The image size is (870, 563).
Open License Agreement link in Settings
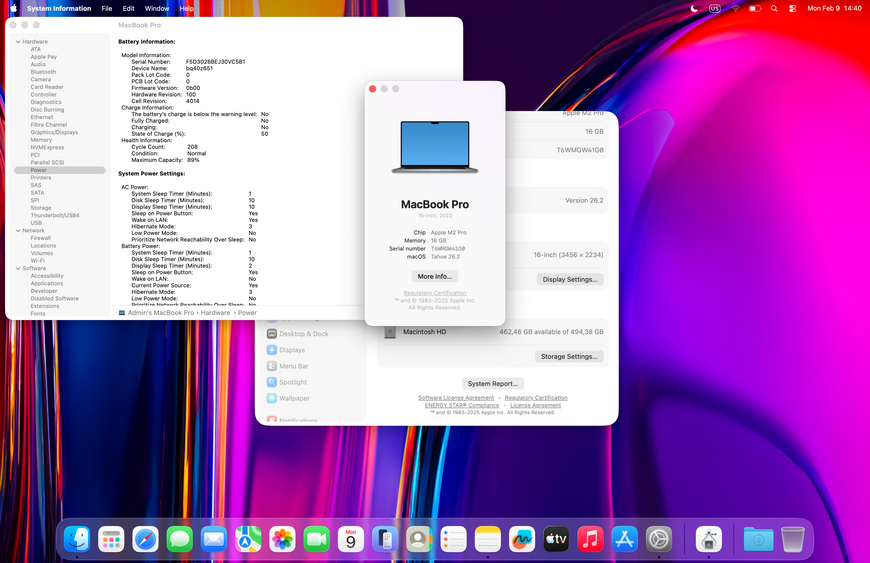click(535, 405)
